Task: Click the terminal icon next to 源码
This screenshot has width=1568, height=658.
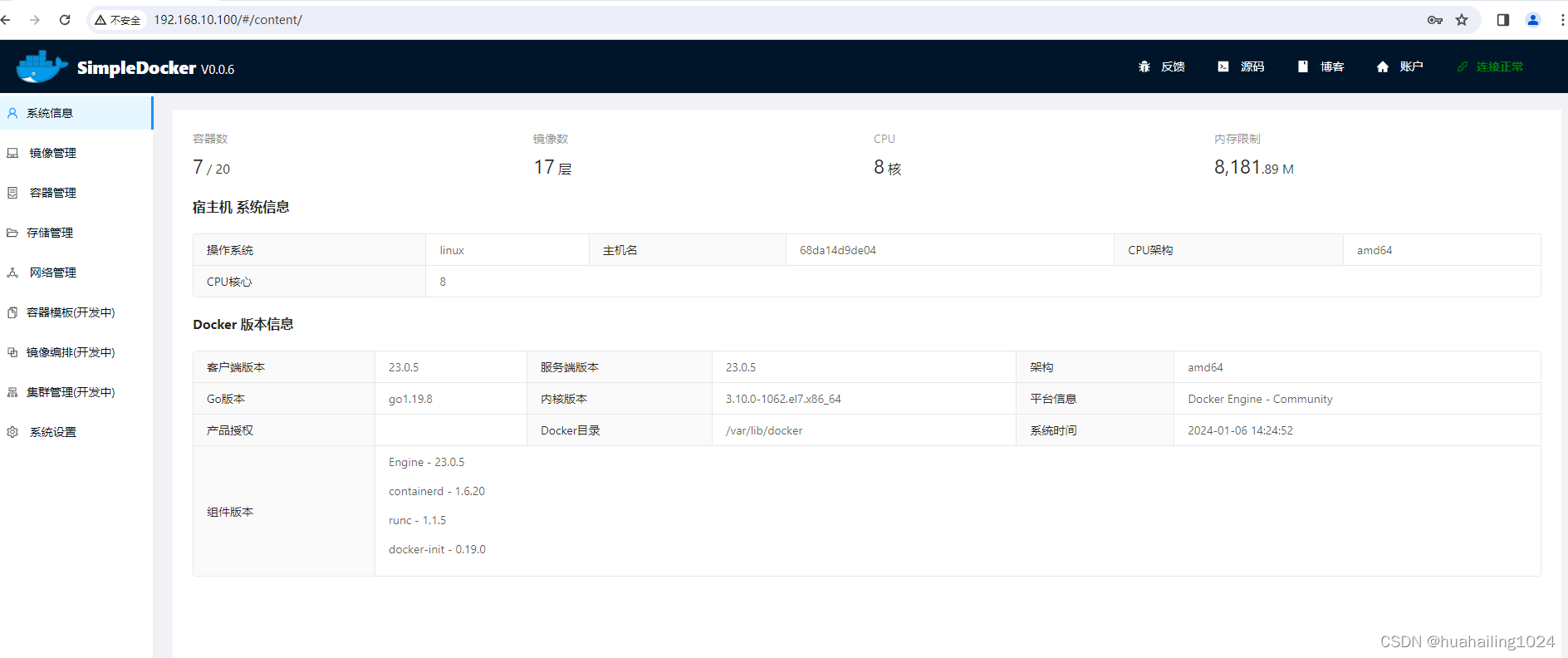Action: tap(1223, 66)
